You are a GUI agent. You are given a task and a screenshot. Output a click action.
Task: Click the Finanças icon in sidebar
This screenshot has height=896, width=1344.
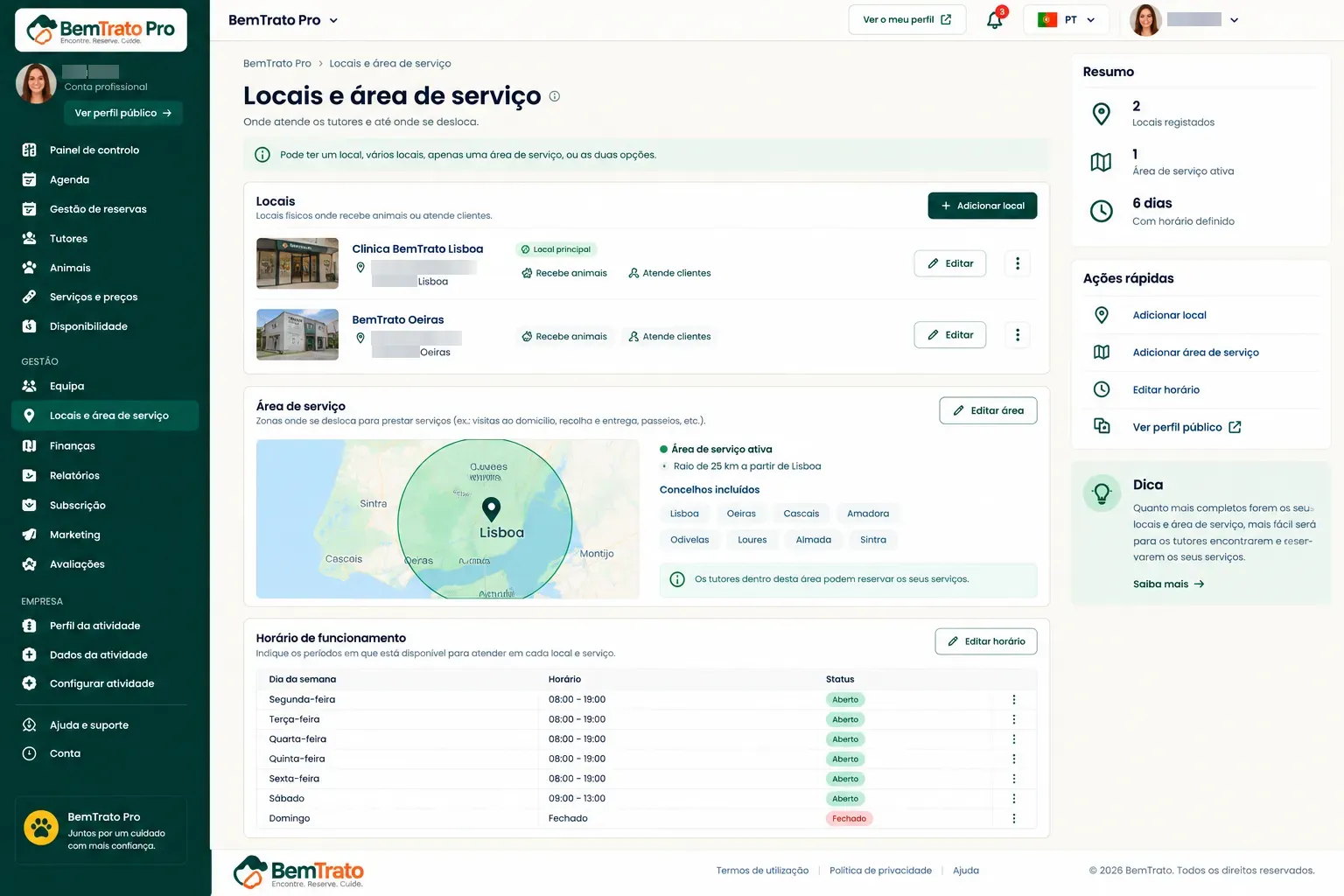tap(29, 445)
